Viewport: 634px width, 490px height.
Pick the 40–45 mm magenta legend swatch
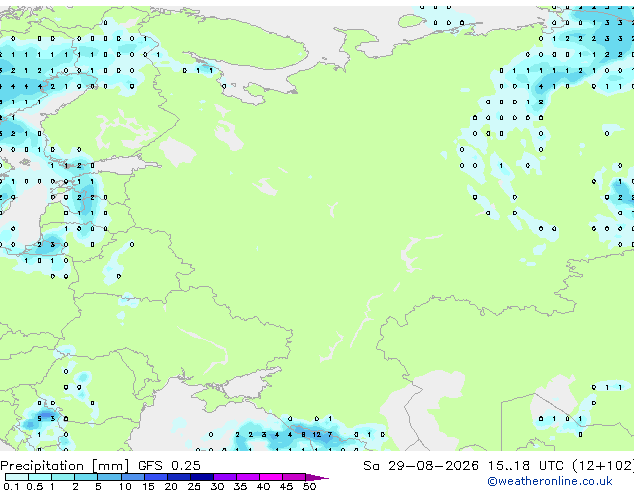tap(271, 477)
